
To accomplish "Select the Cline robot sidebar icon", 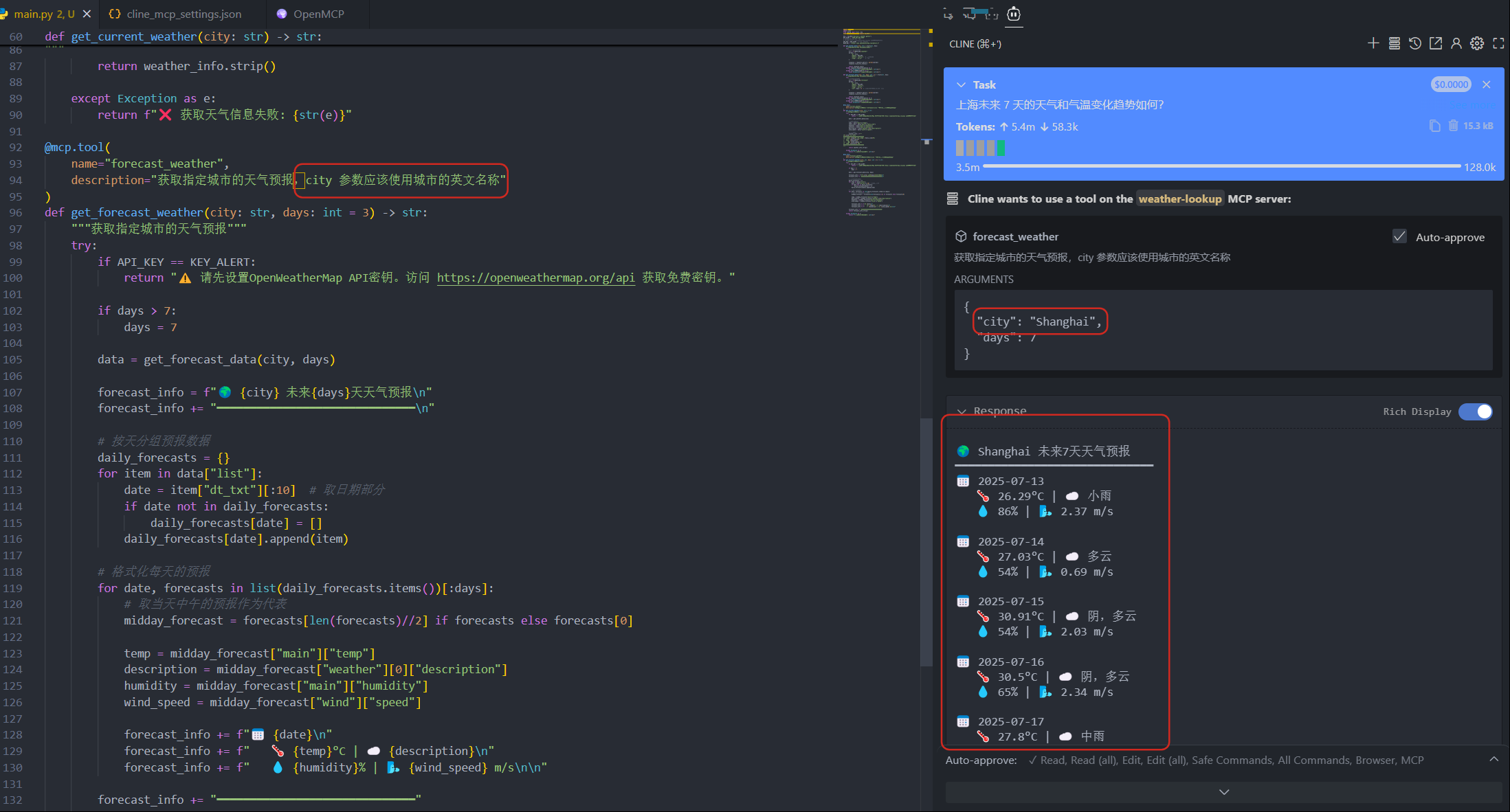I will click(1014, 14).
